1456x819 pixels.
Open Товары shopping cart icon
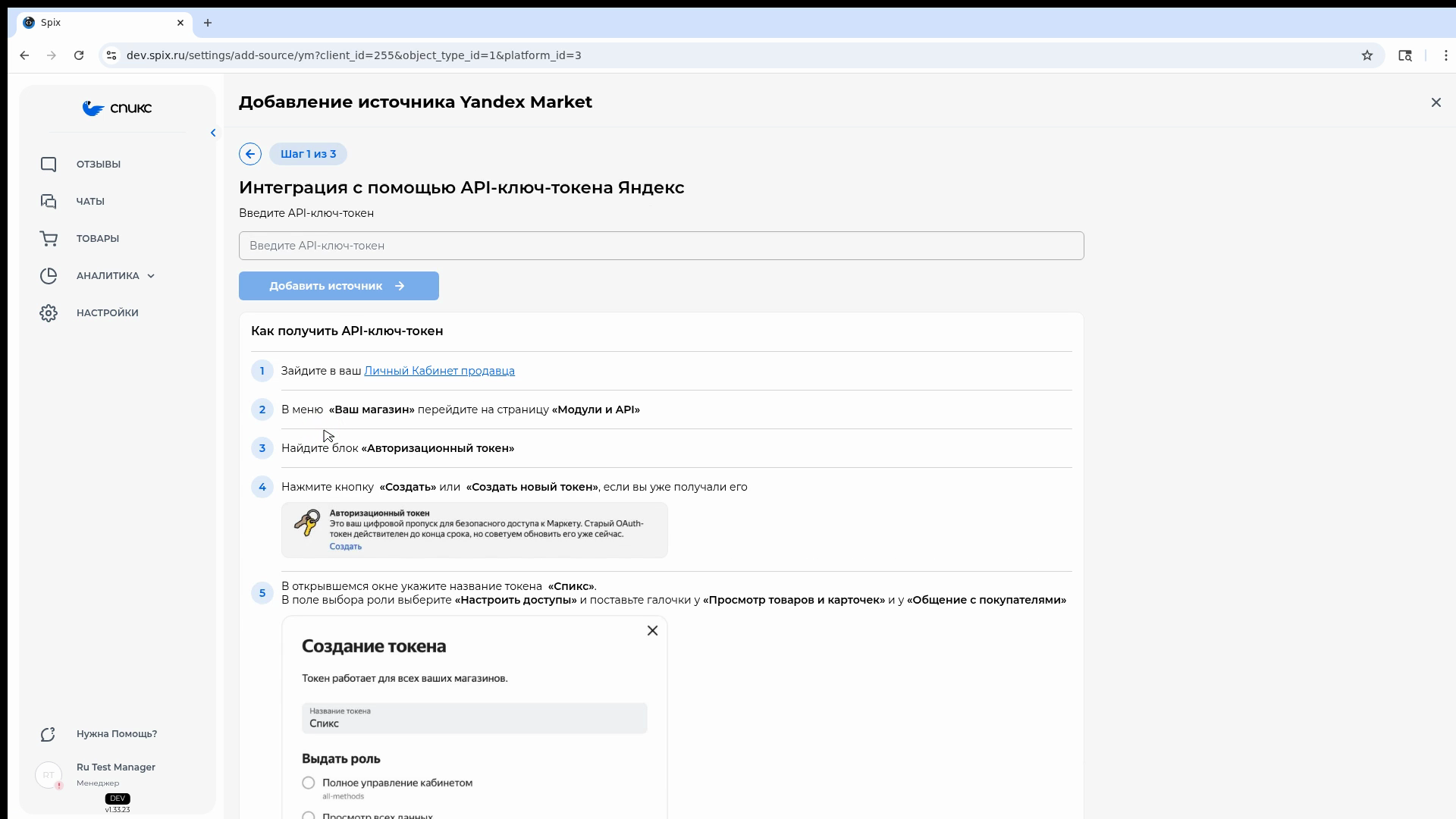49,239
